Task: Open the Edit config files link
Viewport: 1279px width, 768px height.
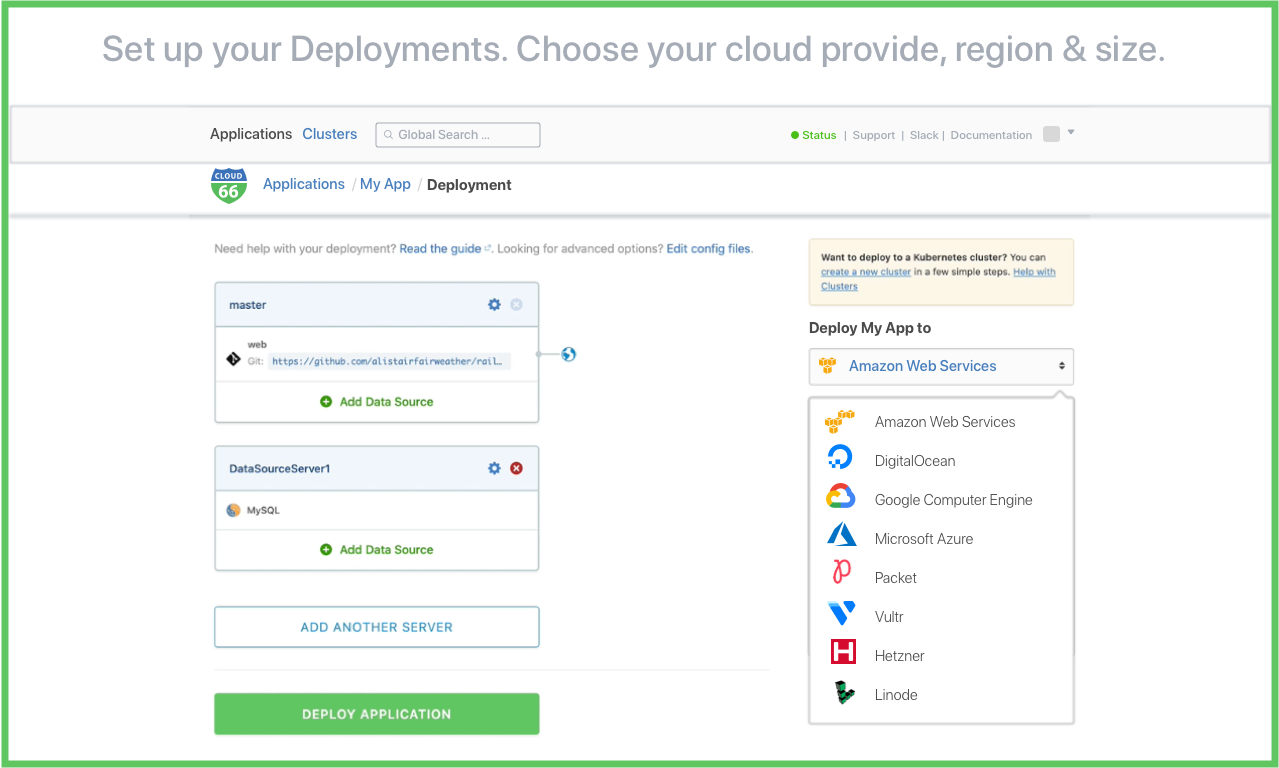Action: 709,249
